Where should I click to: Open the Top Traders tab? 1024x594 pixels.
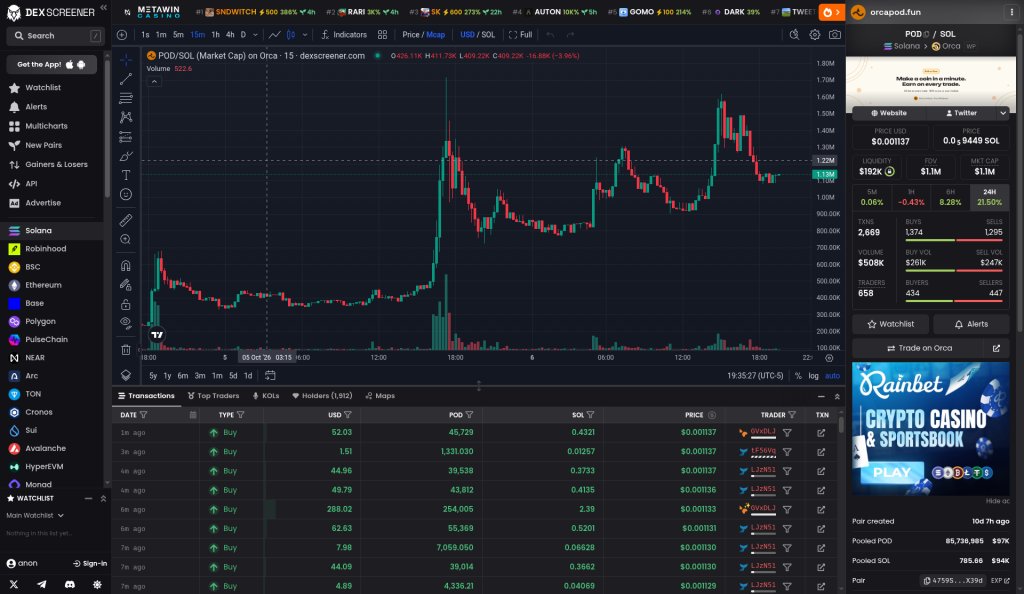point(213,396)
